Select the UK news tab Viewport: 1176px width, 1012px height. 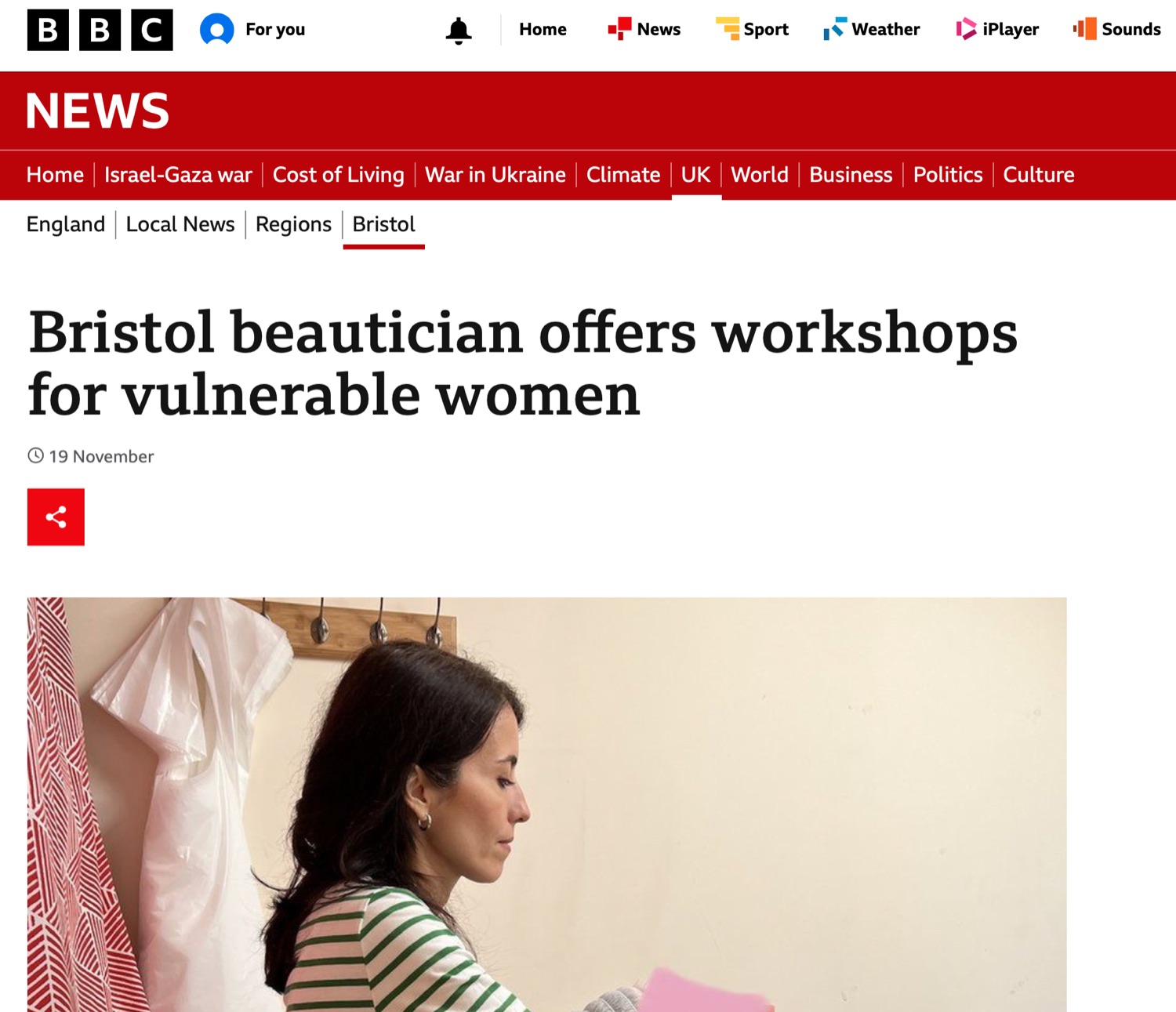(696, 175)
